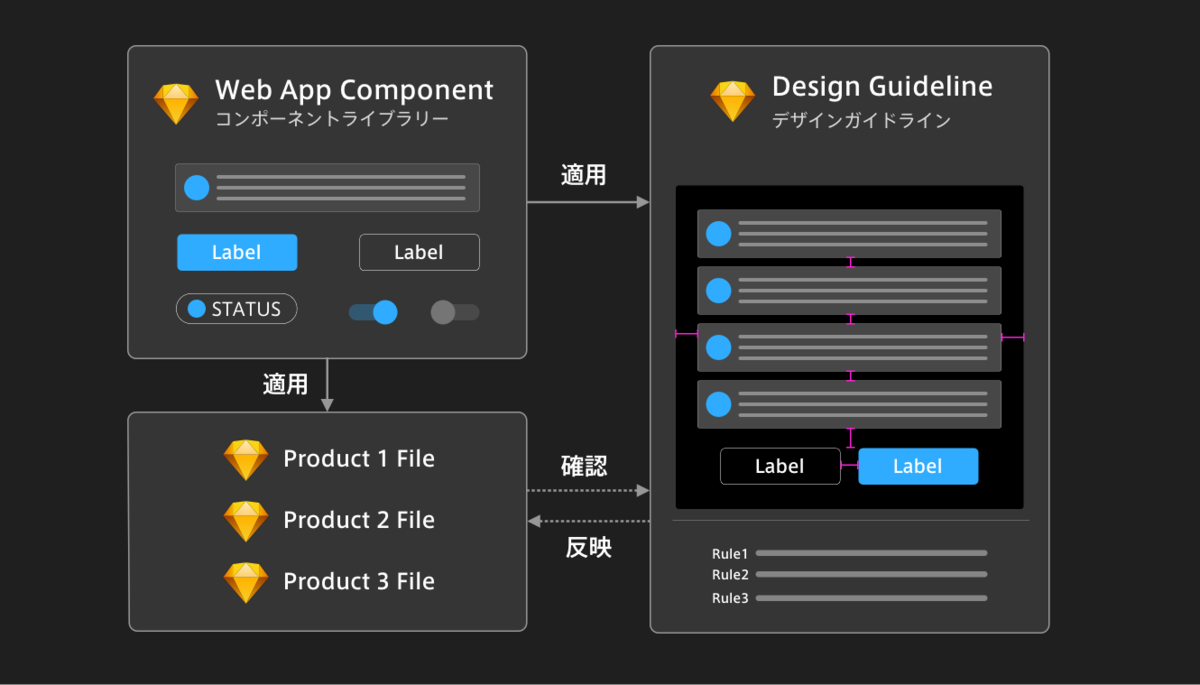Click the third list card in Design Guideline preview
The height and width of the screenshot is (685, 1200).
849,347
